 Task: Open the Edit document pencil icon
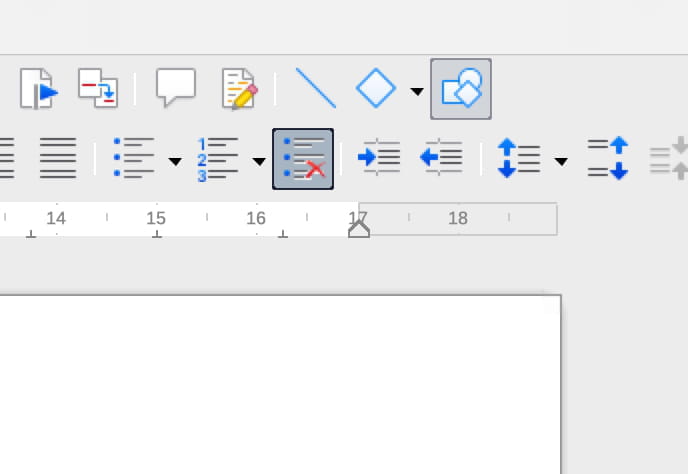pos(240,89)
